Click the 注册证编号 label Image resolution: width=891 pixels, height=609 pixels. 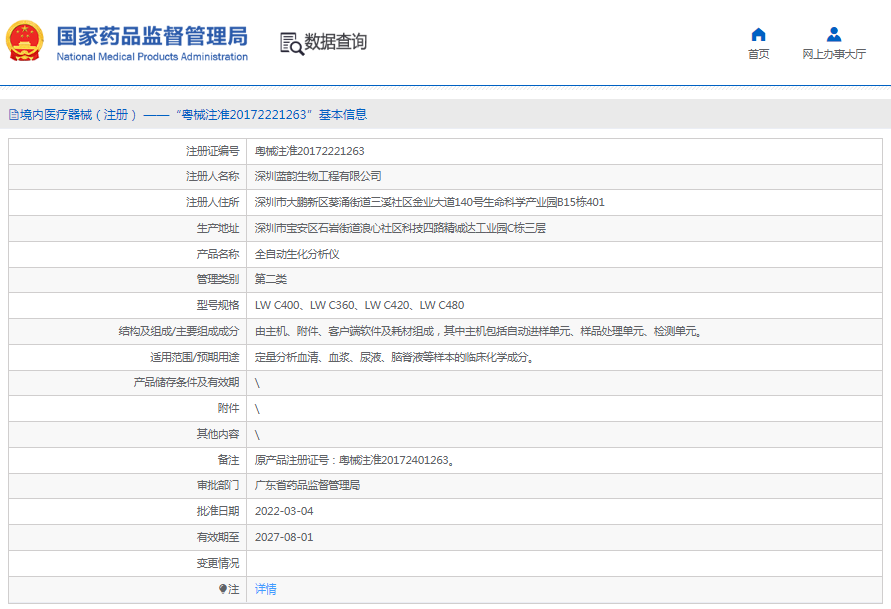213,151
